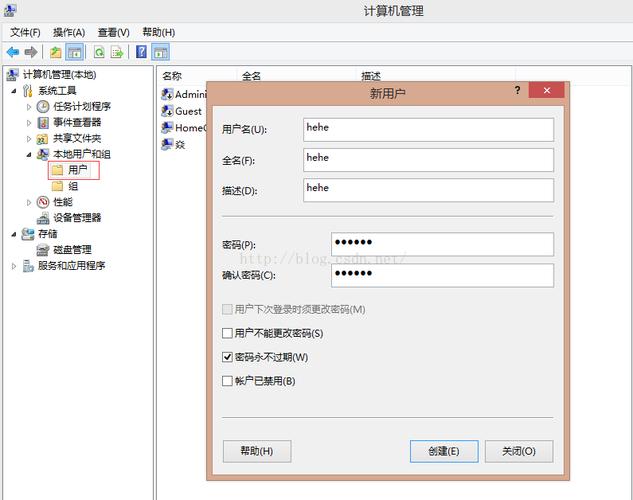Toggle the Show/Hide console tree icon
This screenshot has width=633, height=500.
(74, 52)
